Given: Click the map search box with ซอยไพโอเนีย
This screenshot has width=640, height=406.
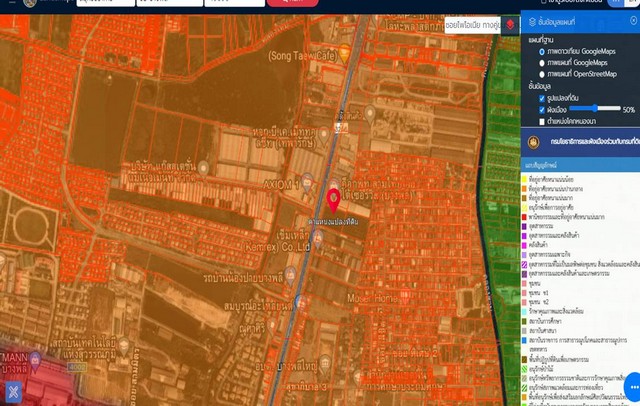Looking at the screenshot, I should (x=472, y=25).
